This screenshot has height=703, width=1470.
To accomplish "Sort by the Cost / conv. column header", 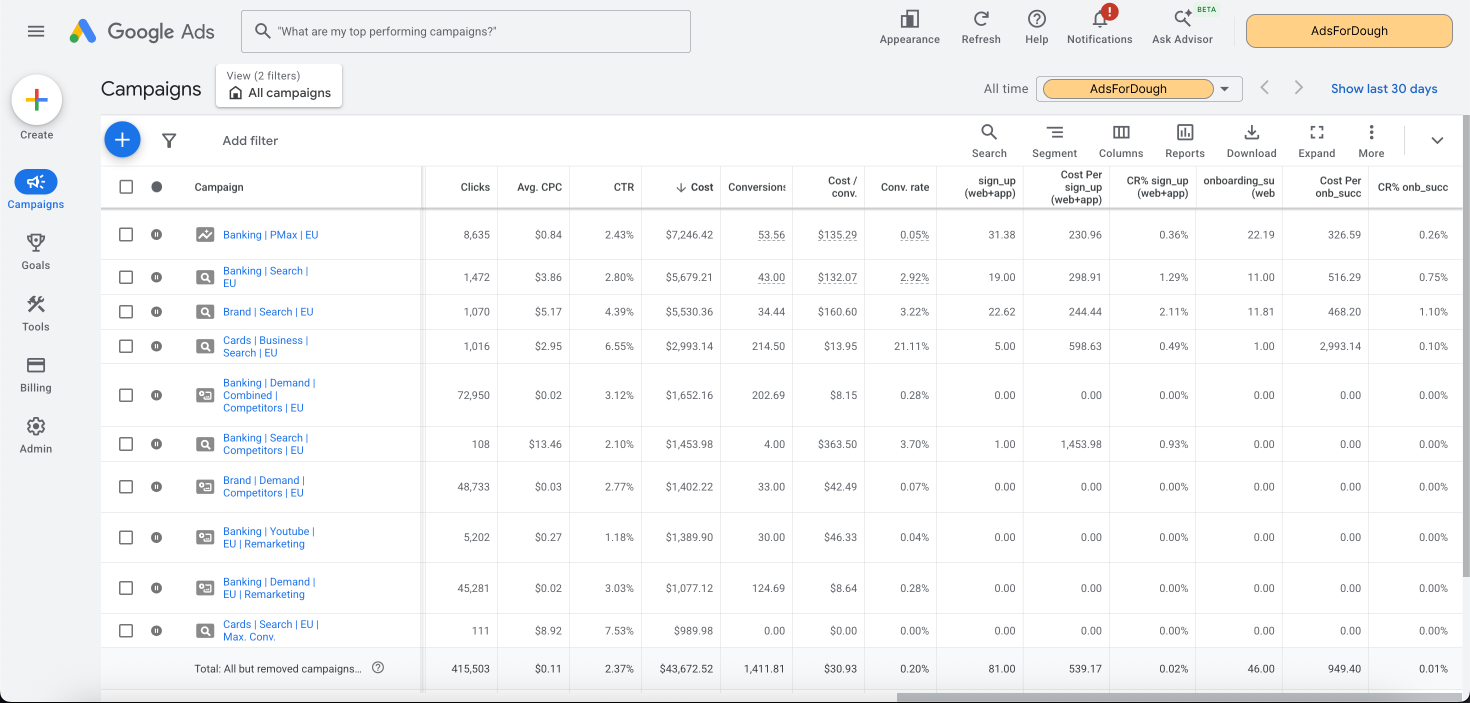I will (842, 187).
